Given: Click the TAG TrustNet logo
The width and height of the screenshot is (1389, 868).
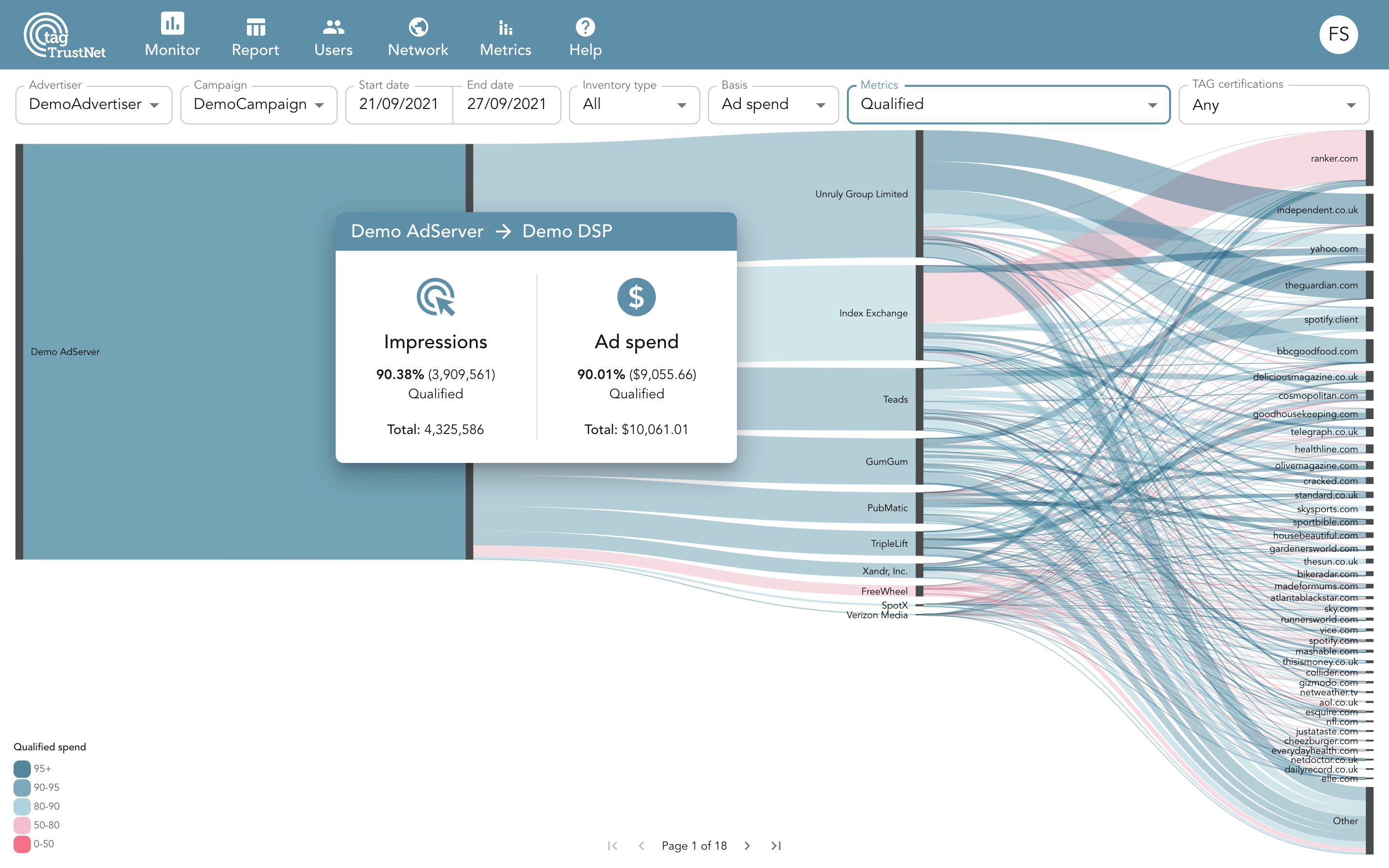Looking at the screenshot, I should pos(64,36).
